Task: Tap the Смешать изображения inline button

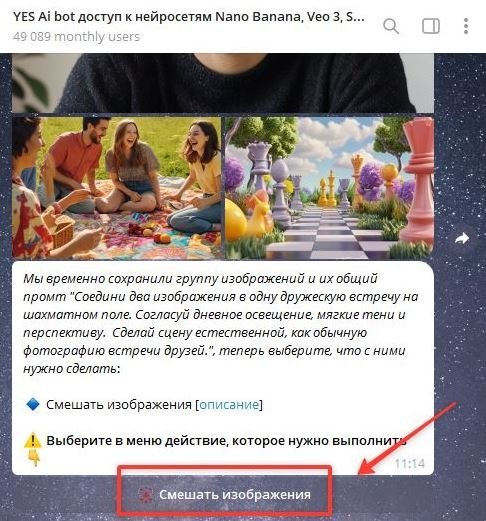Action: pos(225,495)
